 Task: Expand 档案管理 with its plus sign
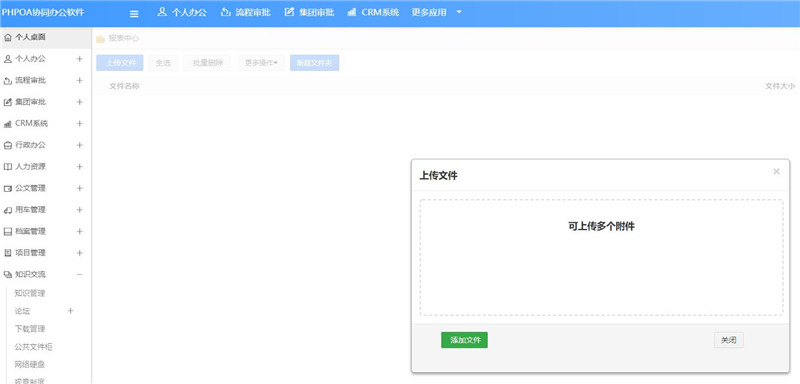point(80,232)
